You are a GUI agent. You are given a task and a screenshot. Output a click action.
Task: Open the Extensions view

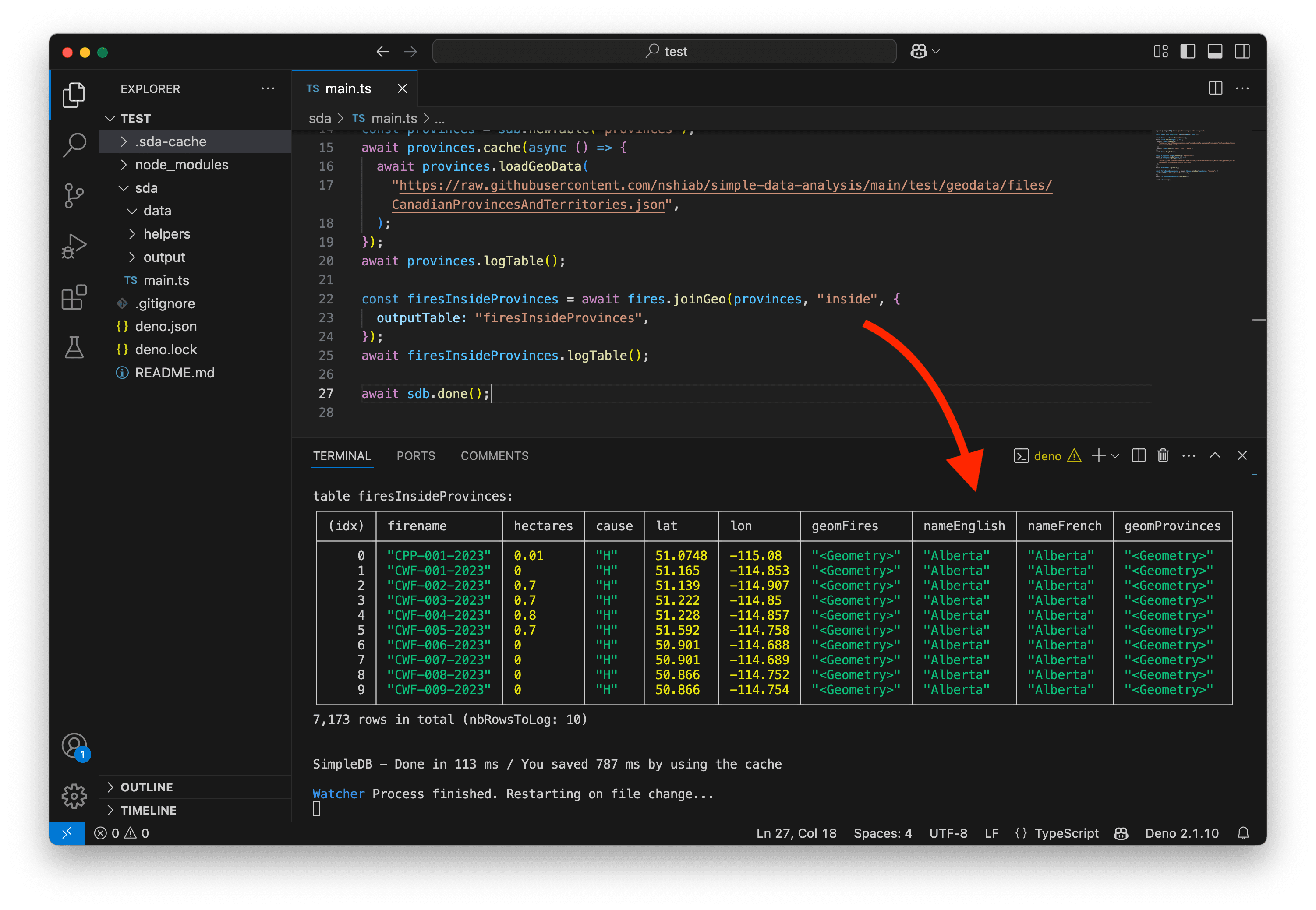(74, 297)
